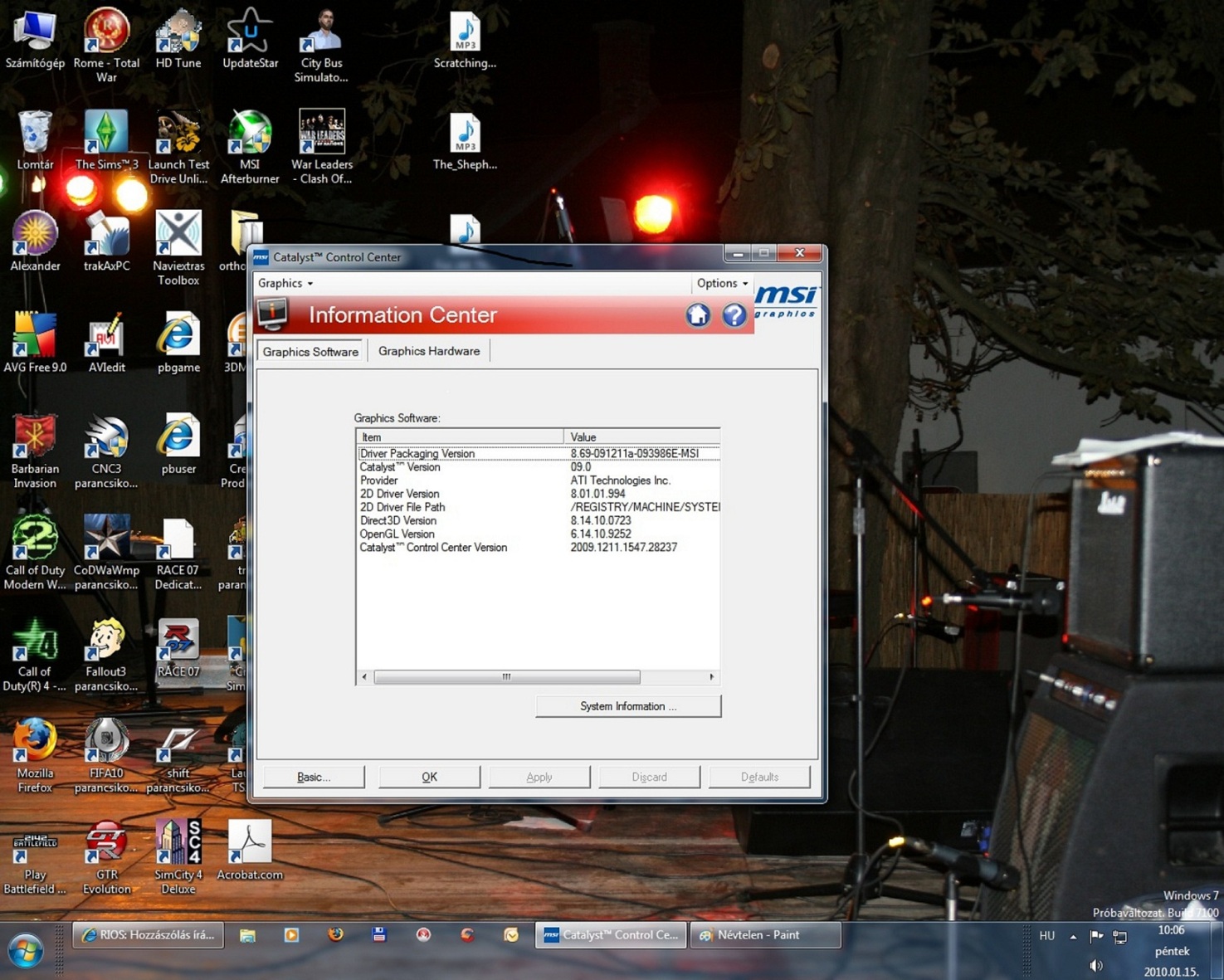
Task: Confirm with the OK button
Action: (x=429, y=777)
